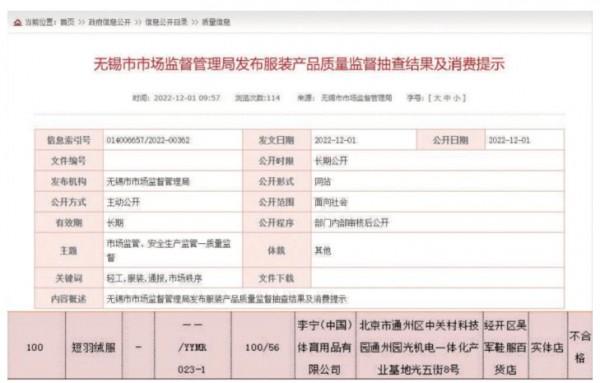Open the 首页 breadcrumb link
600x383 pixels.
(x=67, y=22)
